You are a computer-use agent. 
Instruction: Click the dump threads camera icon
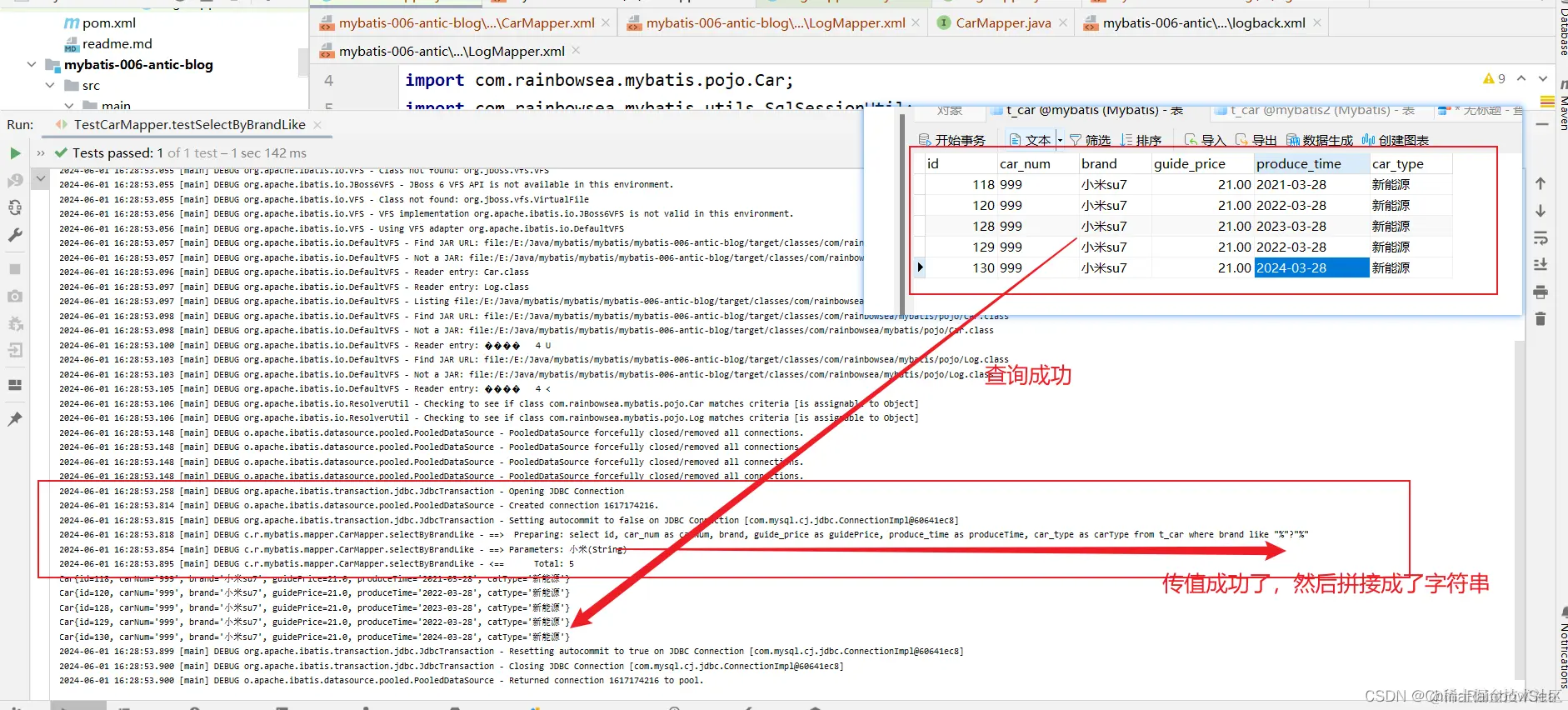click(x=15, y=296)
